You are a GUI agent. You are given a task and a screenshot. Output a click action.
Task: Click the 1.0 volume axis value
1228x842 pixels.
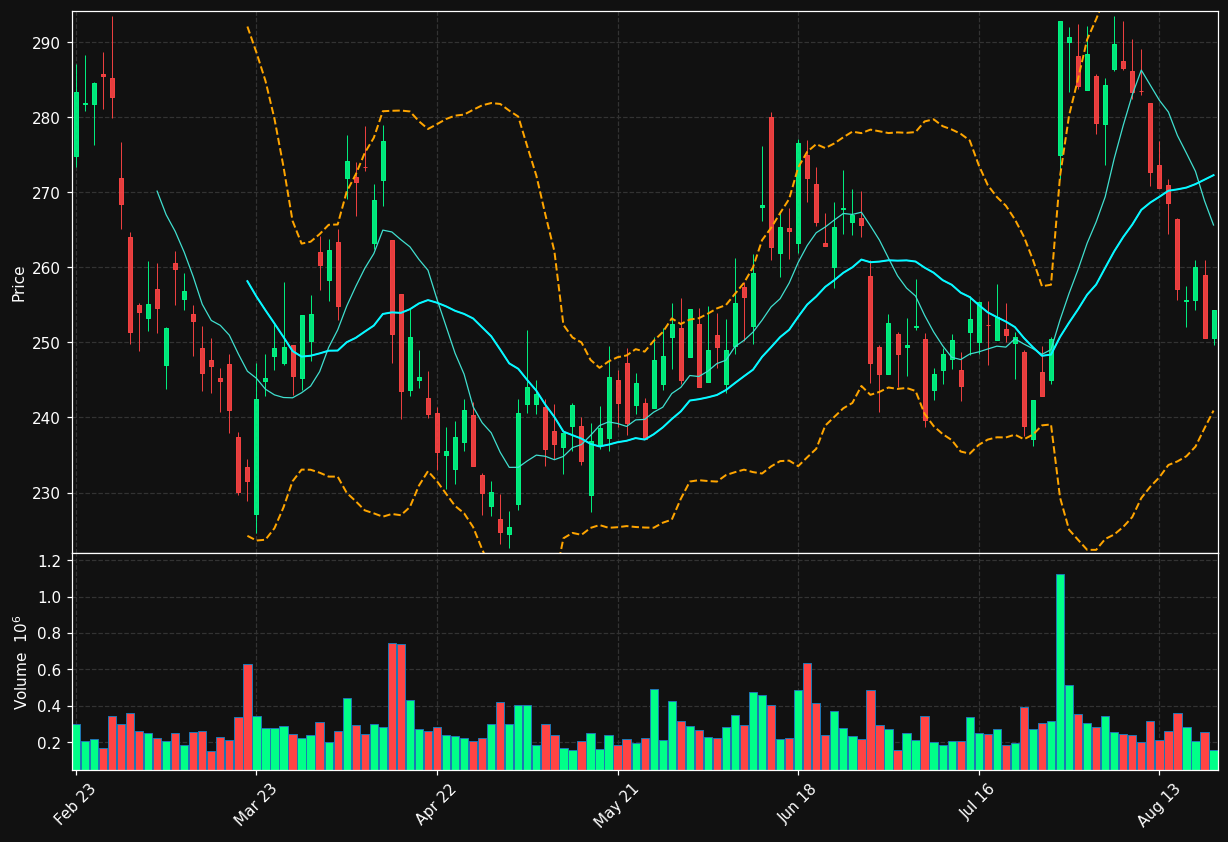click(x=50, y=598)
